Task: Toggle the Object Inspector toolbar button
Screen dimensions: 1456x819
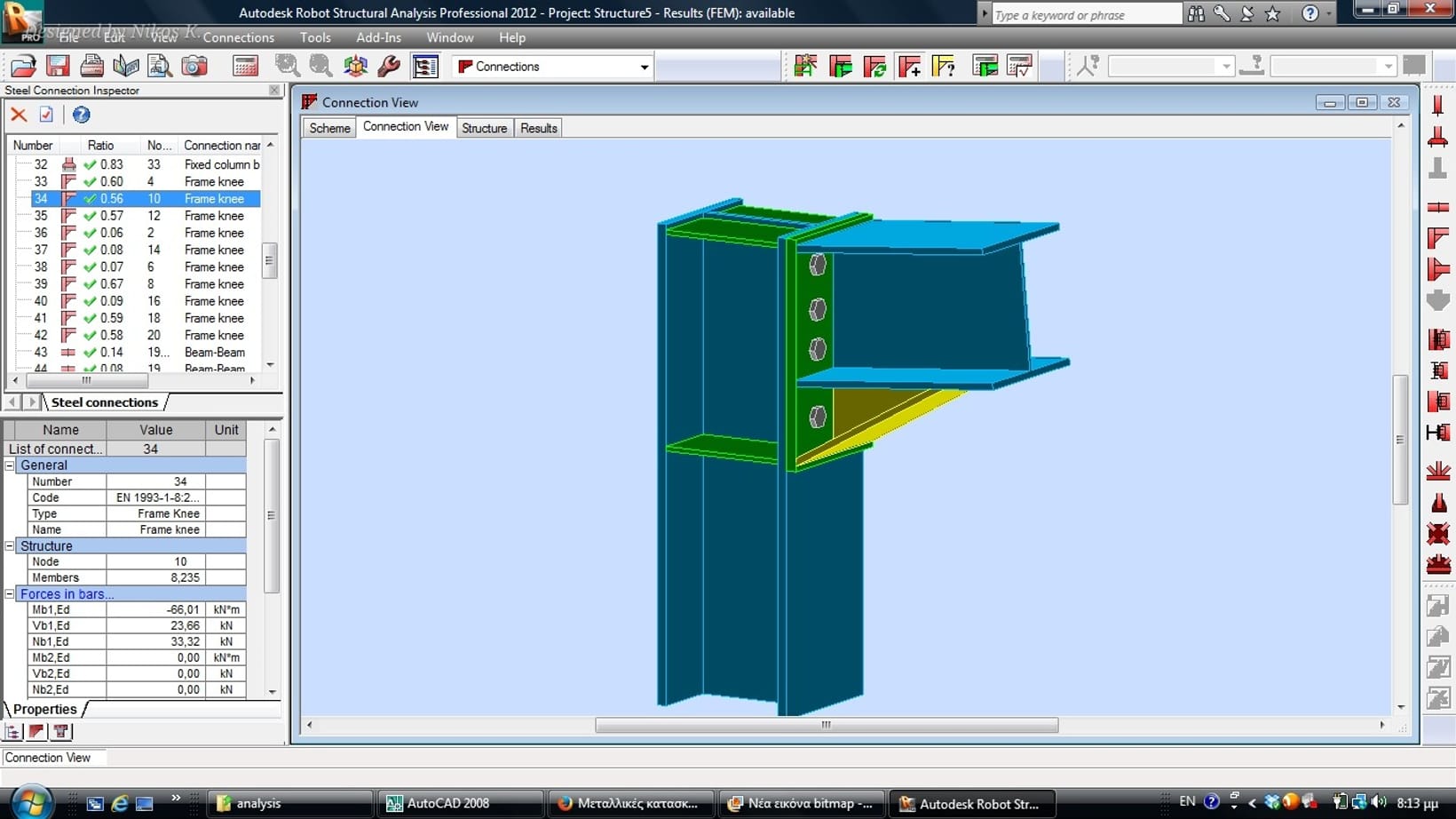Action: (x=425, y=67)
